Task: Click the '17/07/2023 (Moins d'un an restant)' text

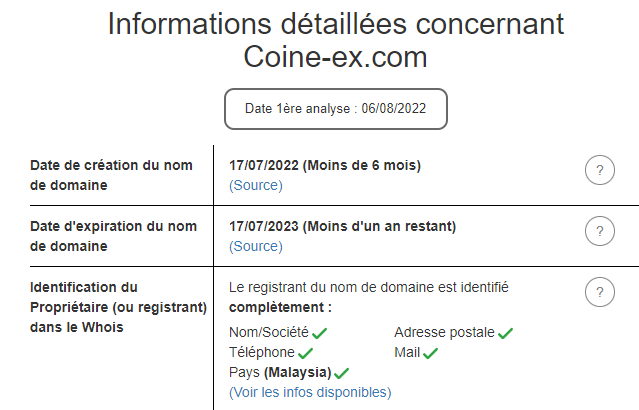Action: pyautogui.click(x=343, y=226)
